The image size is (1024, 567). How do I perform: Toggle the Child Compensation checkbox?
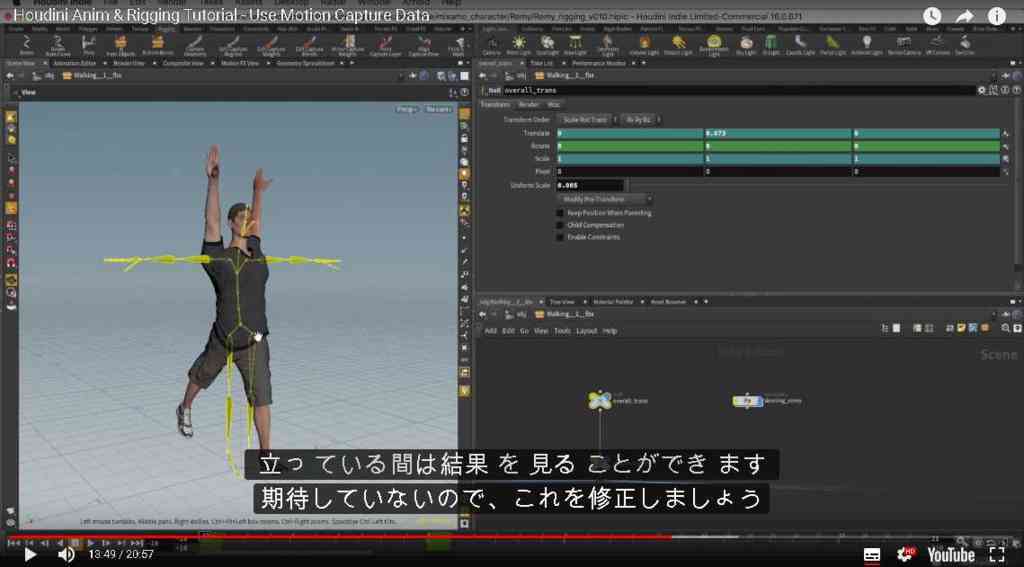tap(560, 225)
